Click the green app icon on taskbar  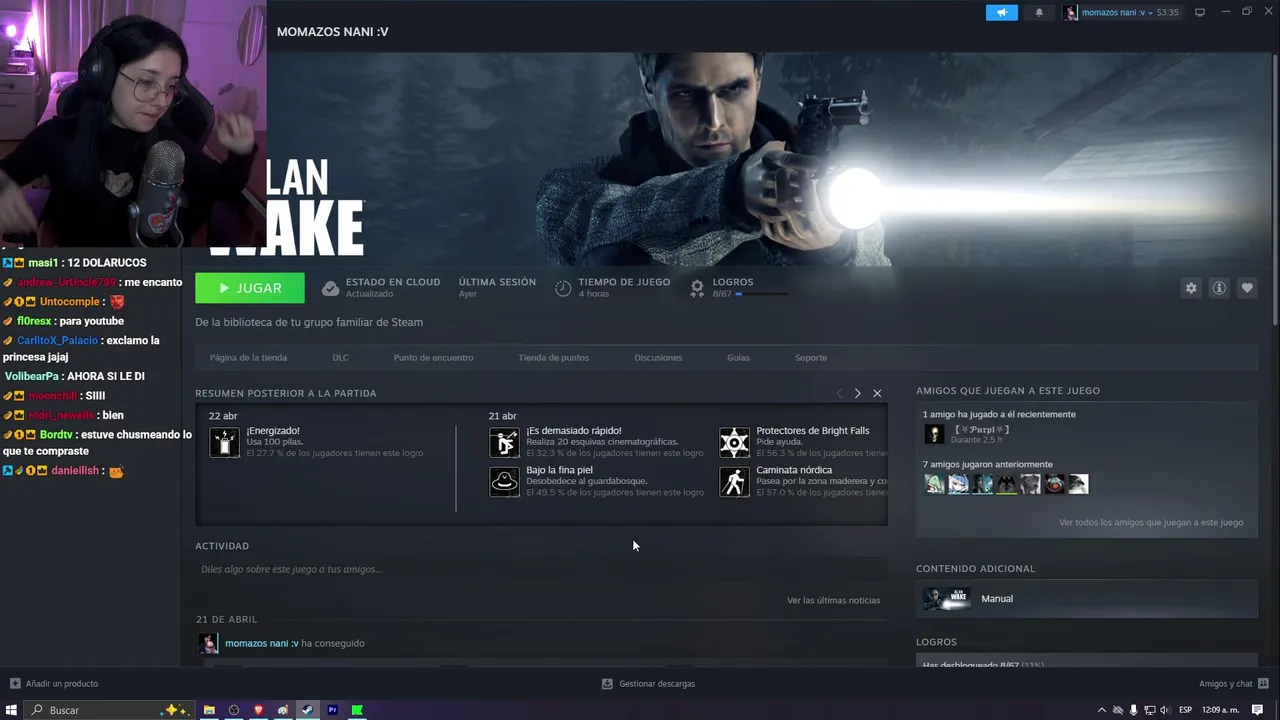[x=357, y=710]
